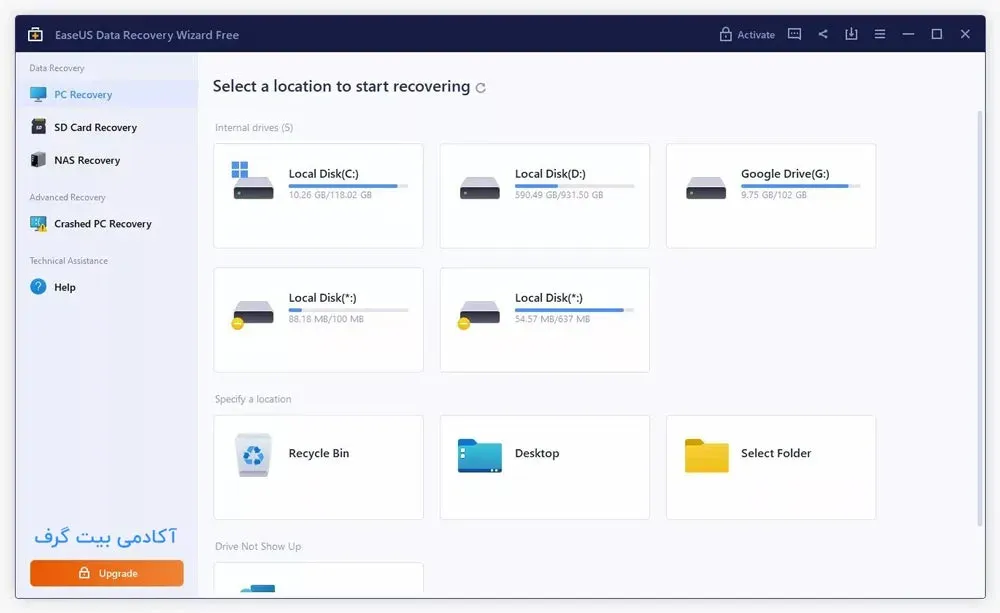
Task: Click Google Drive(G:) usage bar
Action: pos(800,186)
